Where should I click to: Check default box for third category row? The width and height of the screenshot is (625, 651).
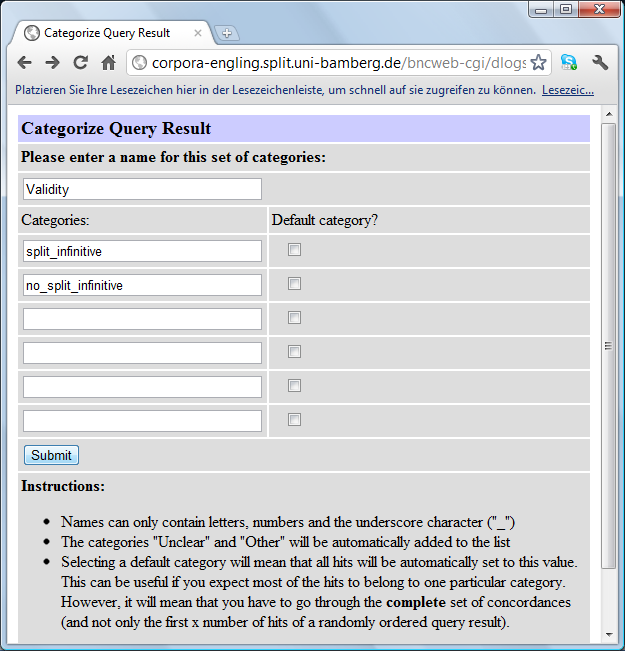coord(294,318)
